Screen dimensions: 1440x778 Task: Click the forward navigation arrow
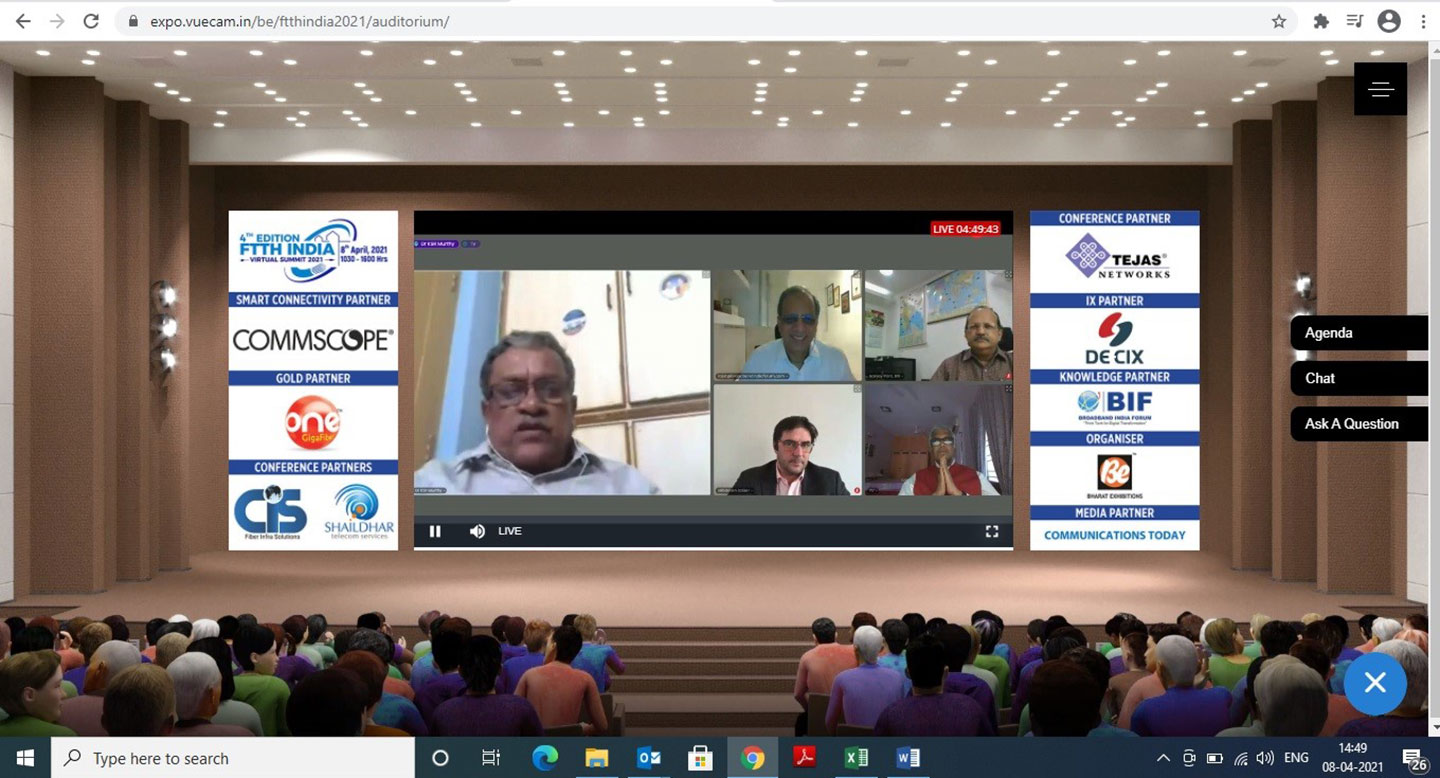click(x=57, y=21)
